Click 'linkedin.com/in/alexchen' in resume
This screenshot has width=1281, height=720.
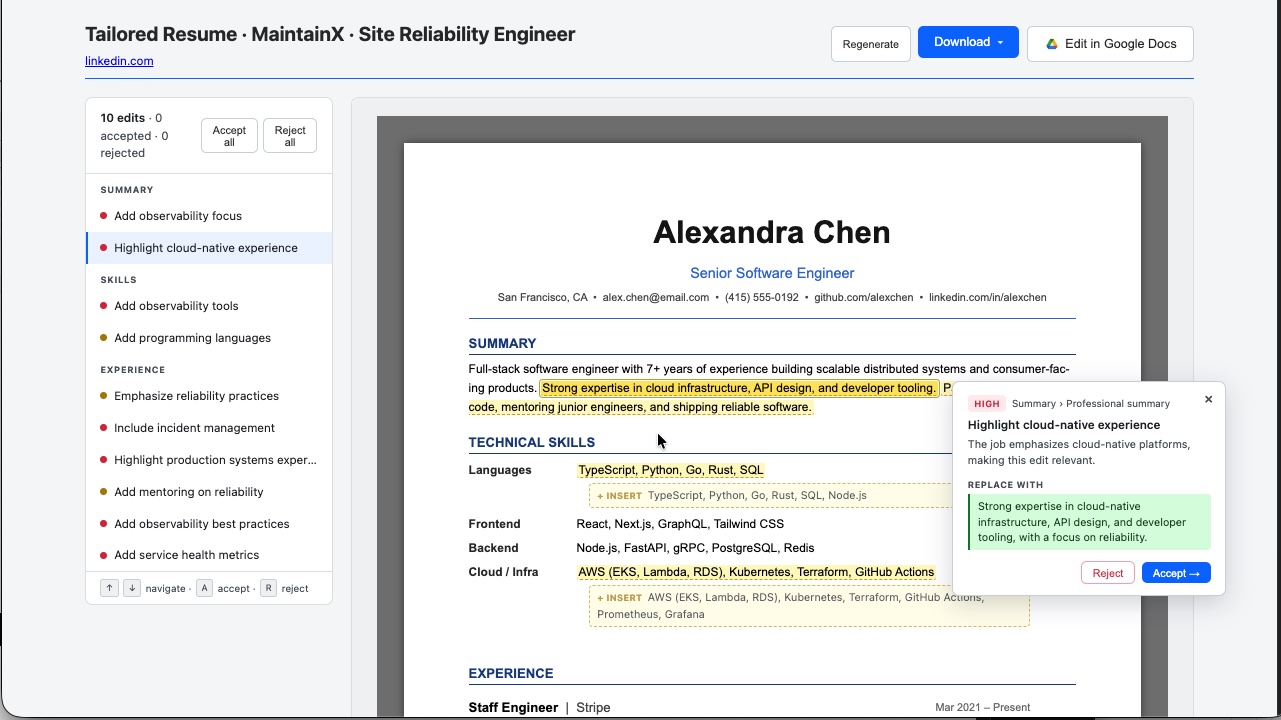coord(988,297)
